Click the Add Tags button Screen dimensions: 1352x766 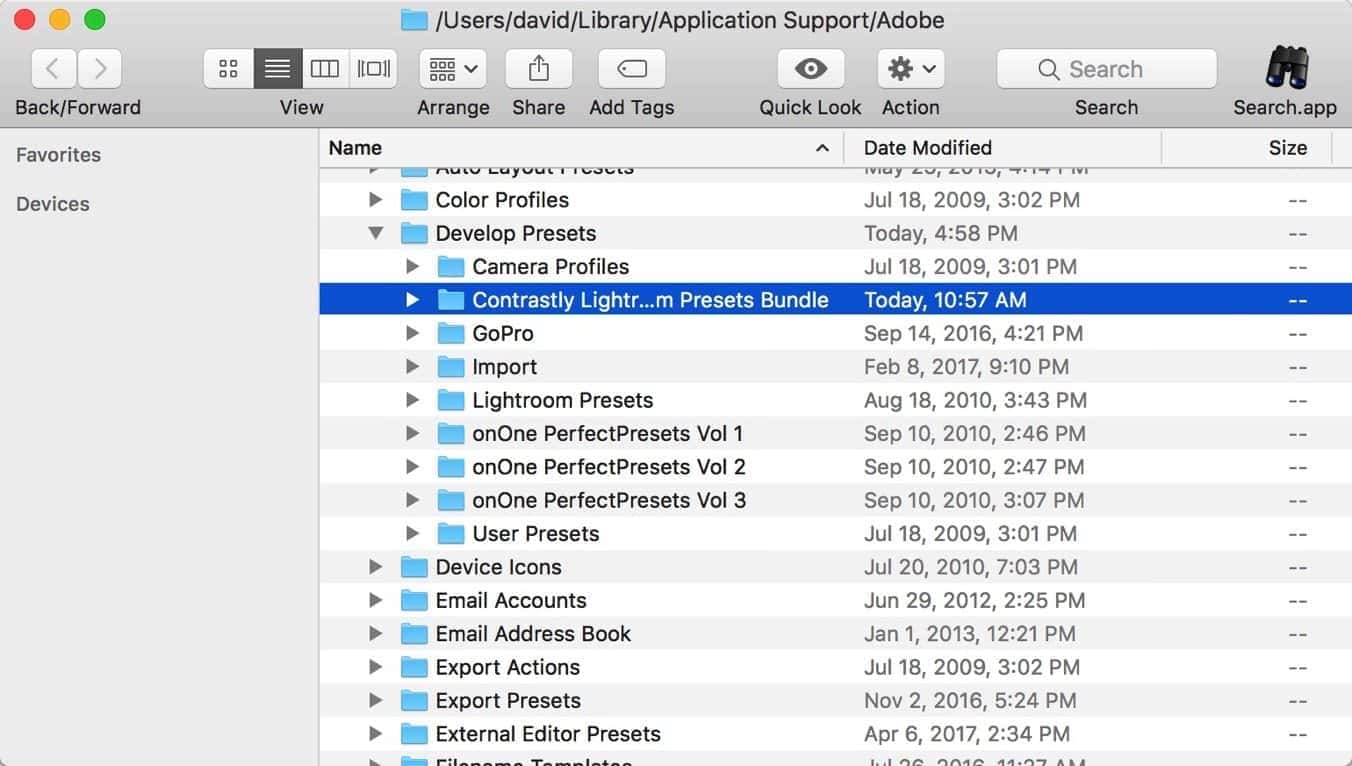pyautogui.click(x=632, y=69)
